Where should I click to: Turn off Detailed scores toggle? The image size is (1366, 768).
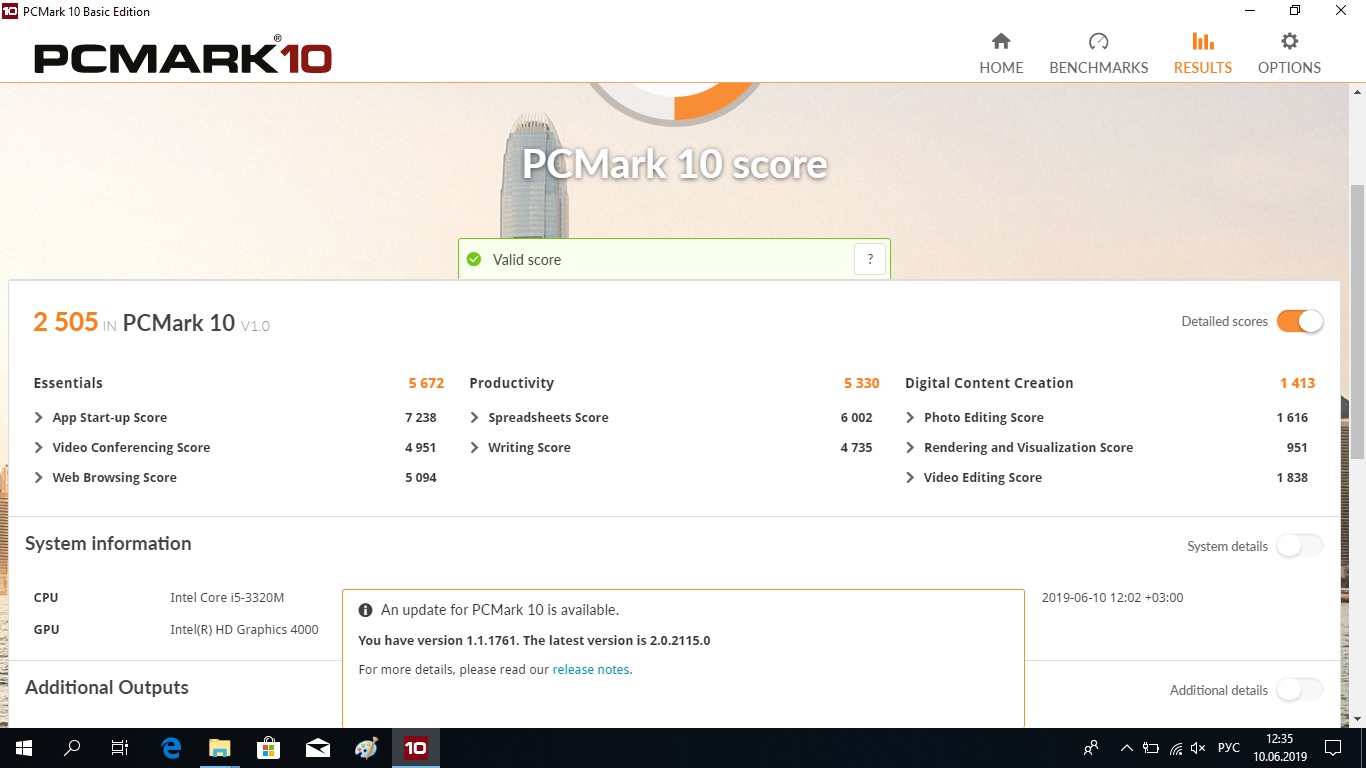tap(1300, 321)
